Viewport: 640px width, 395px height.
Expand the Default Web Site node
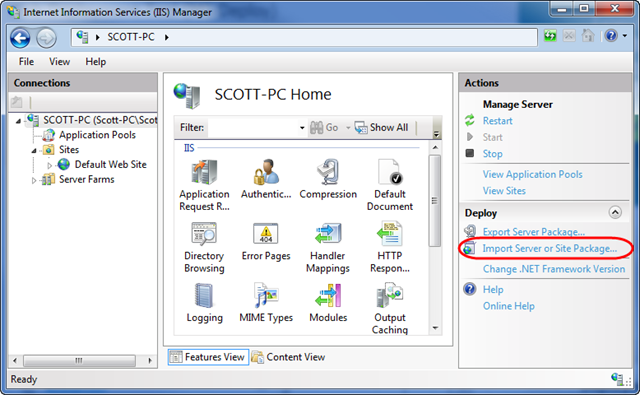click(x=49, y=165)
